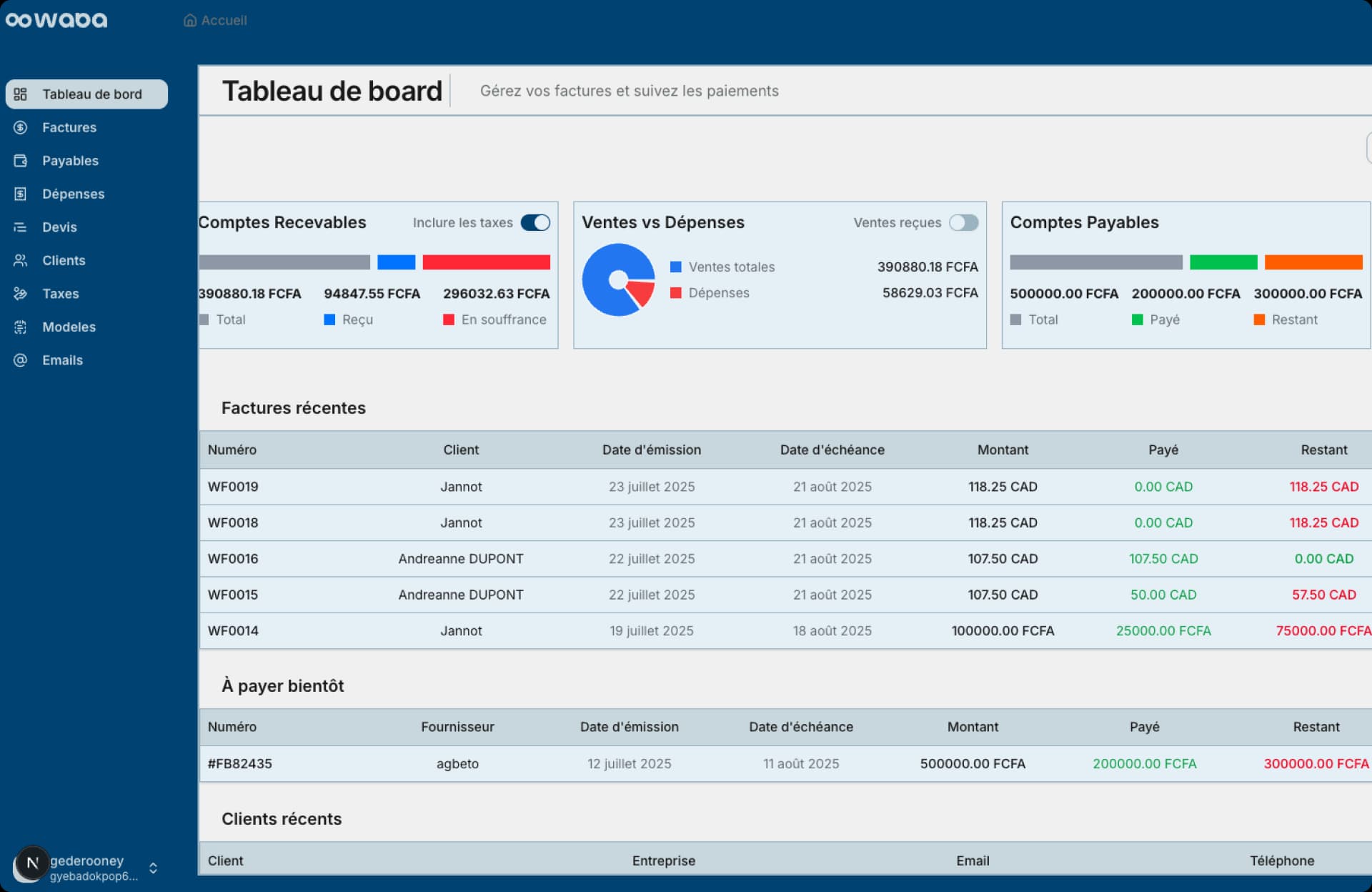1372x892 pixels.
Task: Open the Clients section icon
Action: click(x=20, y=260)
